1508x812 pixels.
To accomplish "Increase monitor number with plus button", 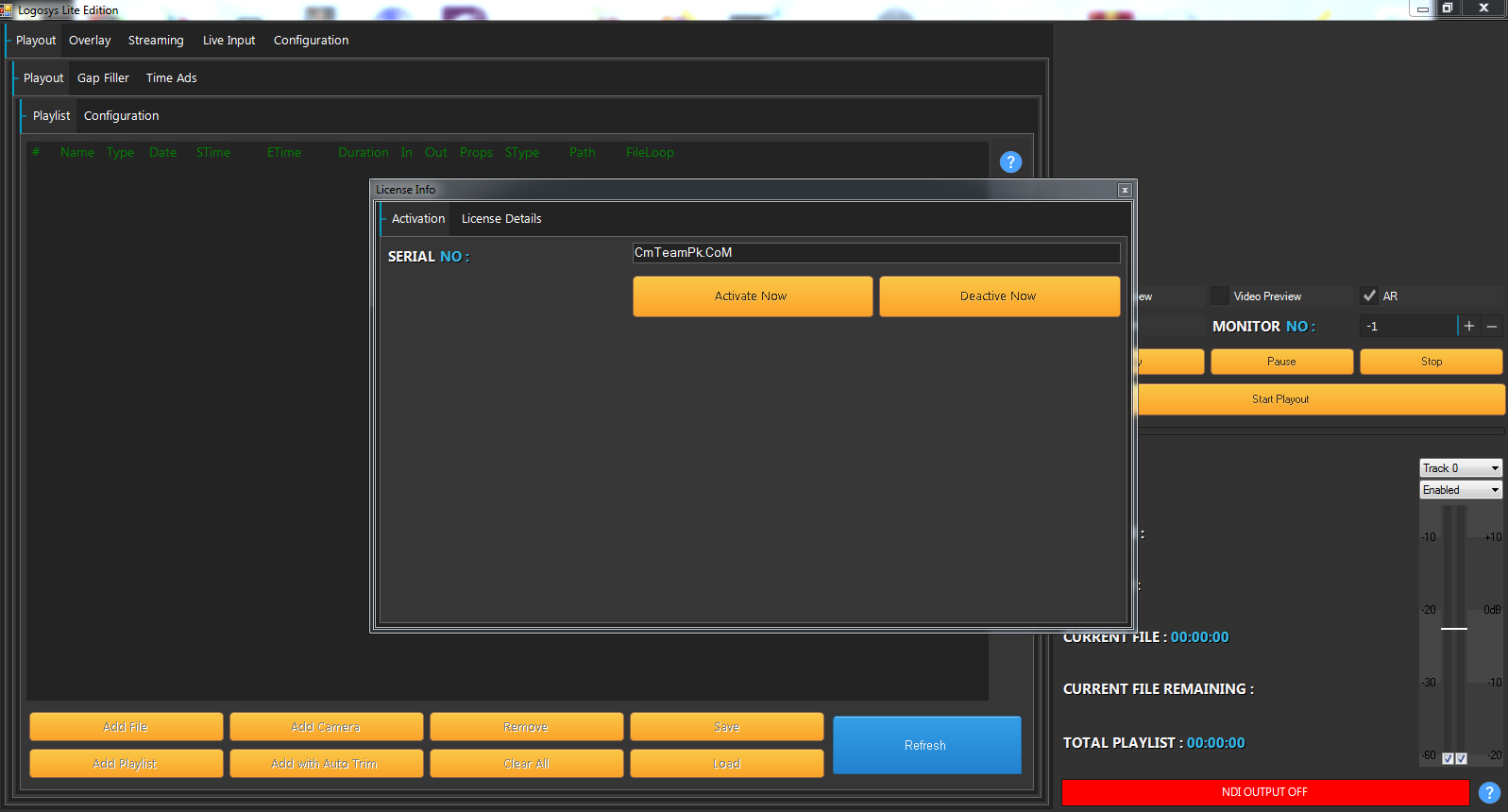I will click(x=1469, y=326).
